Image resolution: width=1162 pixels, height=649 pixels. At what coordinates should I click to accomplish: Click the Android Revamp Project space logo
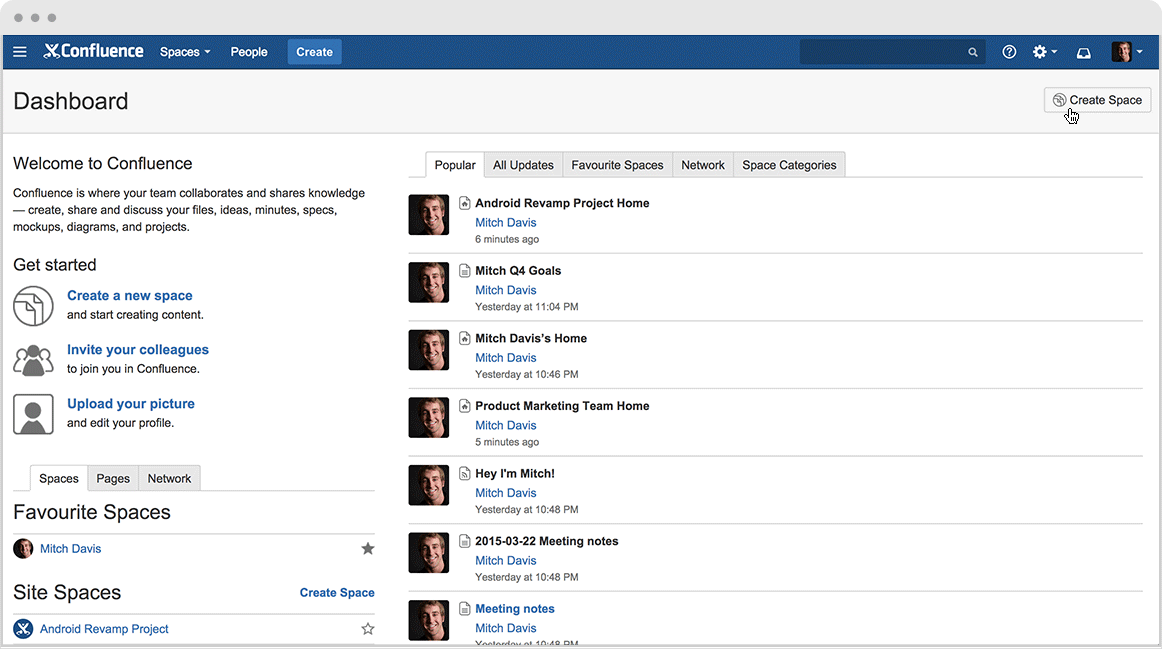click(x=23, y=629)
